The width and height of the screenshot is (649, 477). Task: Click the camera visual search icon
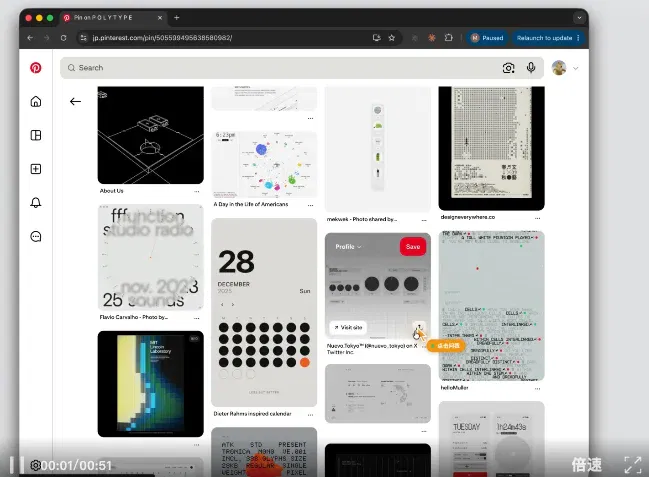pos(508,68)
